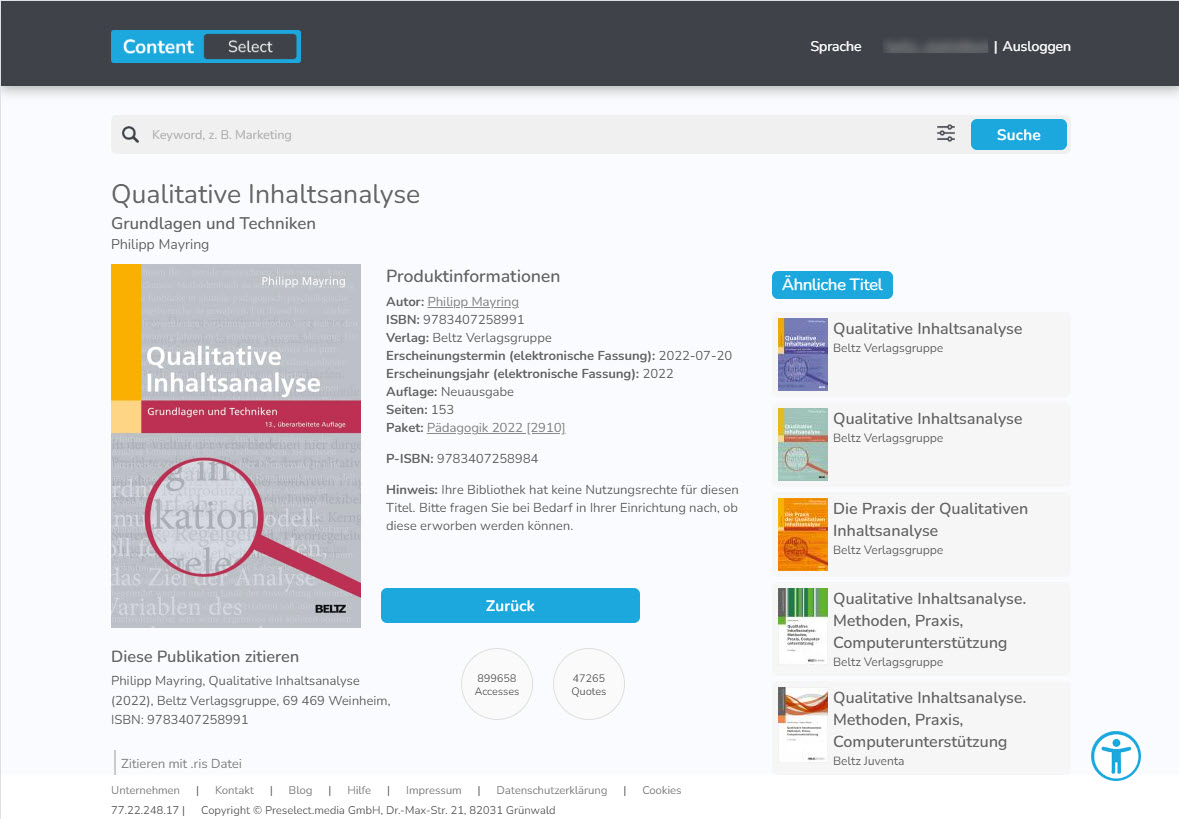Viewport: 1179px width, 819px height.
Task: Click inside the keyword search field
Action: [x=400, y=134]
